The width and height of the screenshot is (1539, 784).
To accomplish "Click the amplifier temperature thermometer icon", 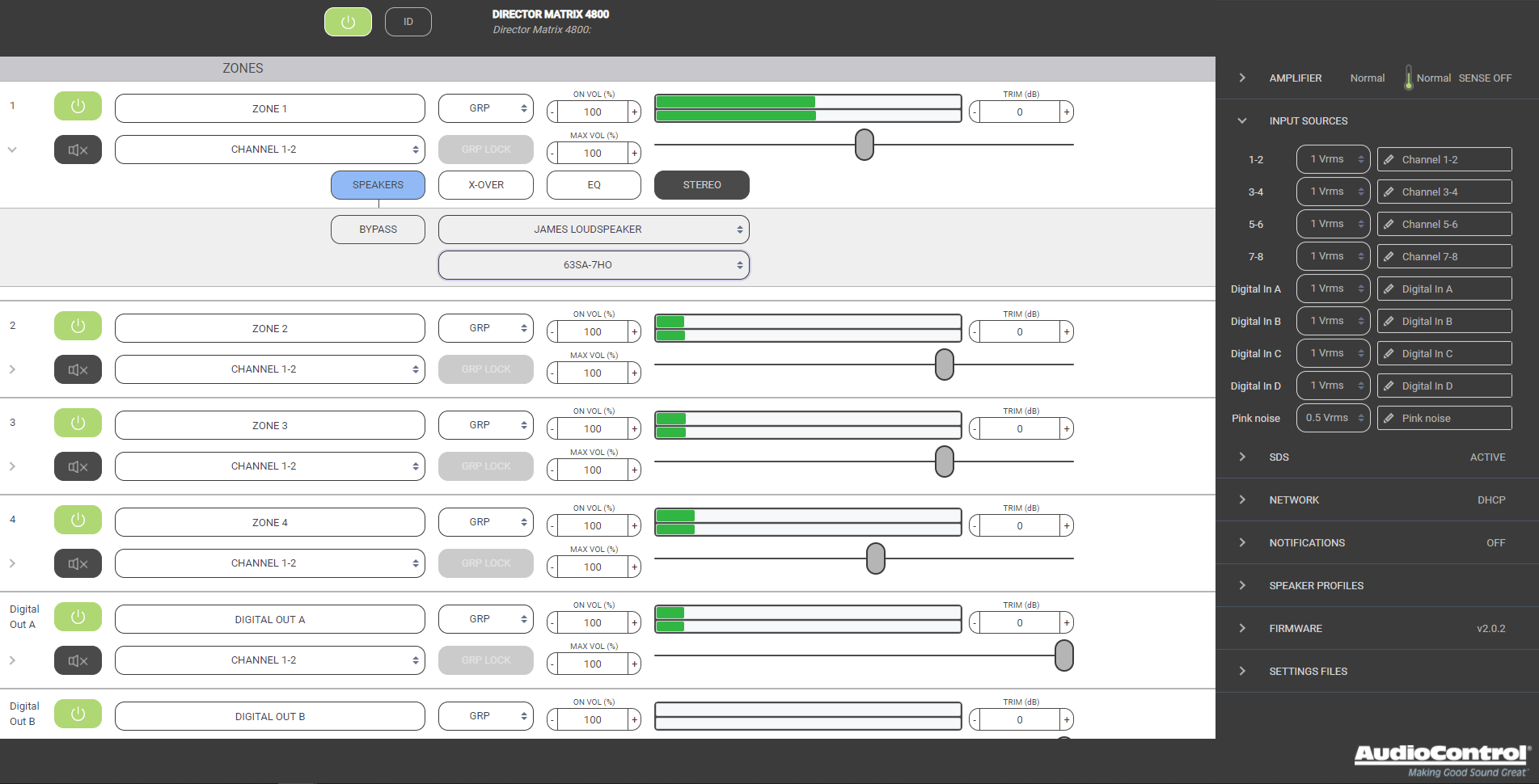I will 1408,78.
